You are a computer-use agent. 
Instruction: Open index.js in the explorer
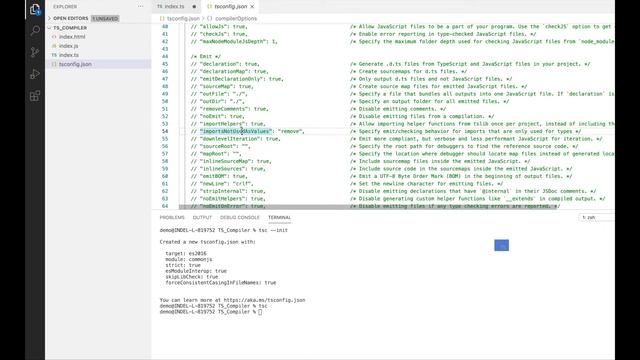coord(68,46)
